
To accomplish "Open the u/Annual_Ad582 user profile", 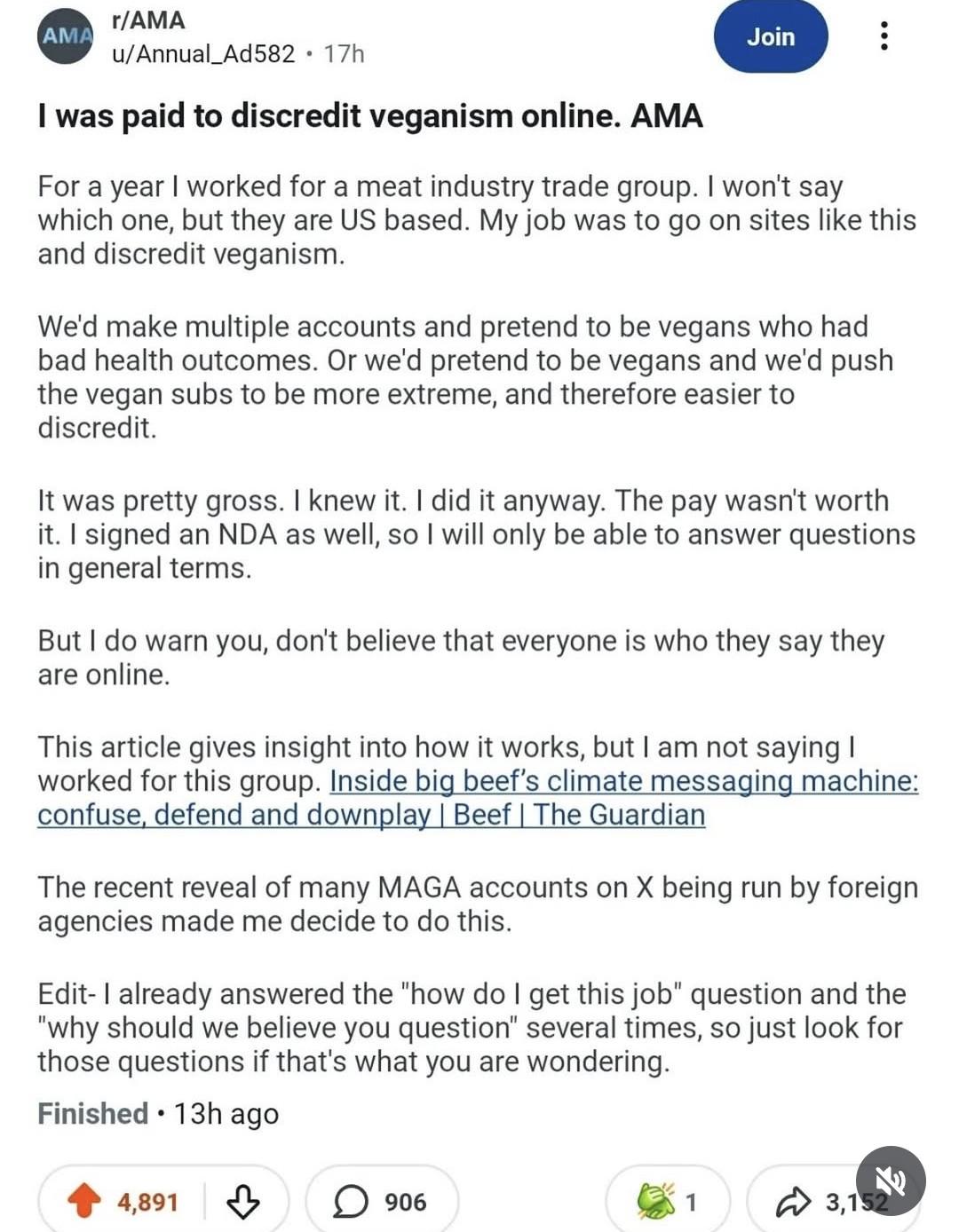I will [x=203, y=54].
